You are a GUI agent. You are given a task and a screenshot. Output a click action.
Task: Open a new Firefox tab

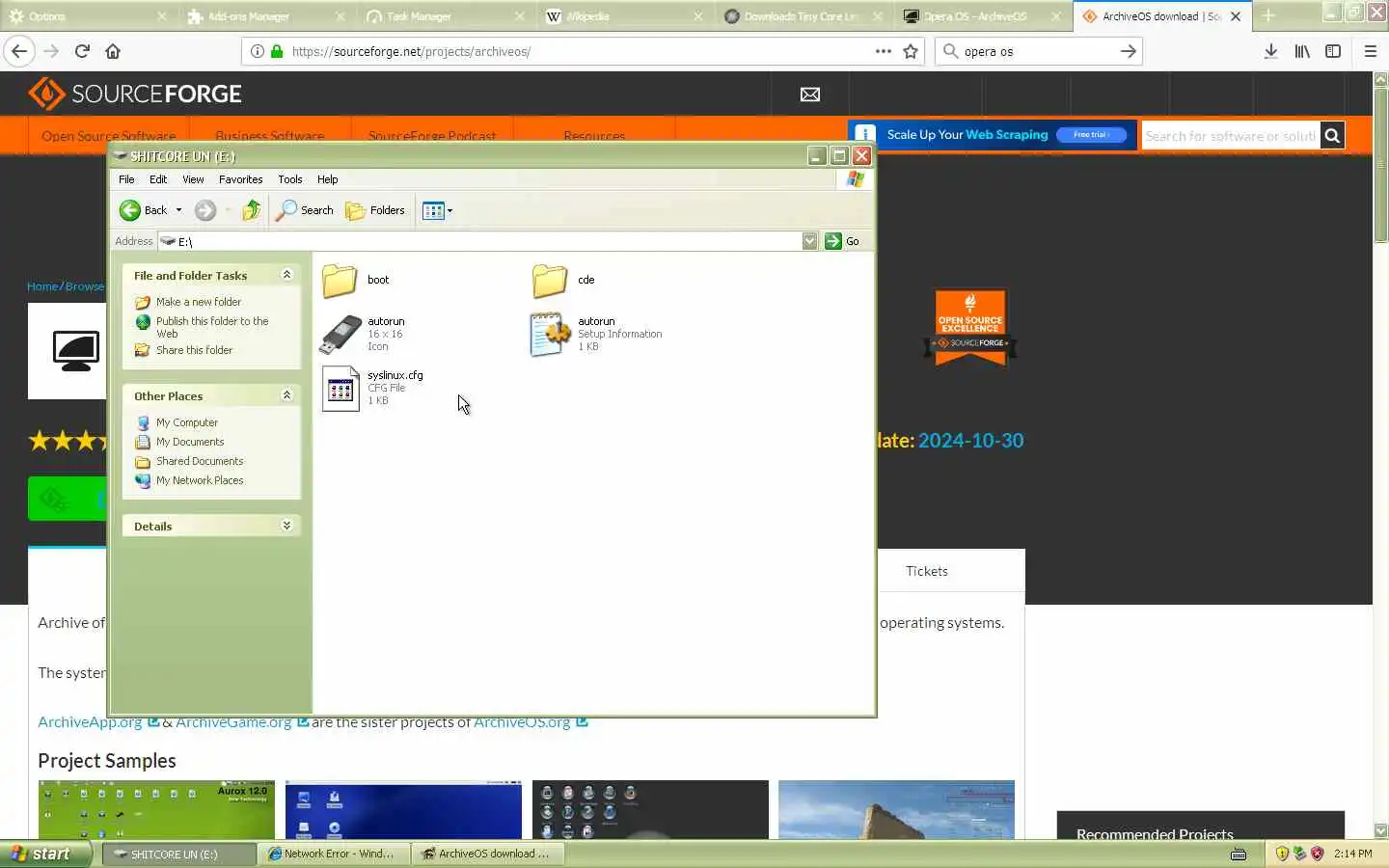pyautogui.click(x=1268, y=15)
